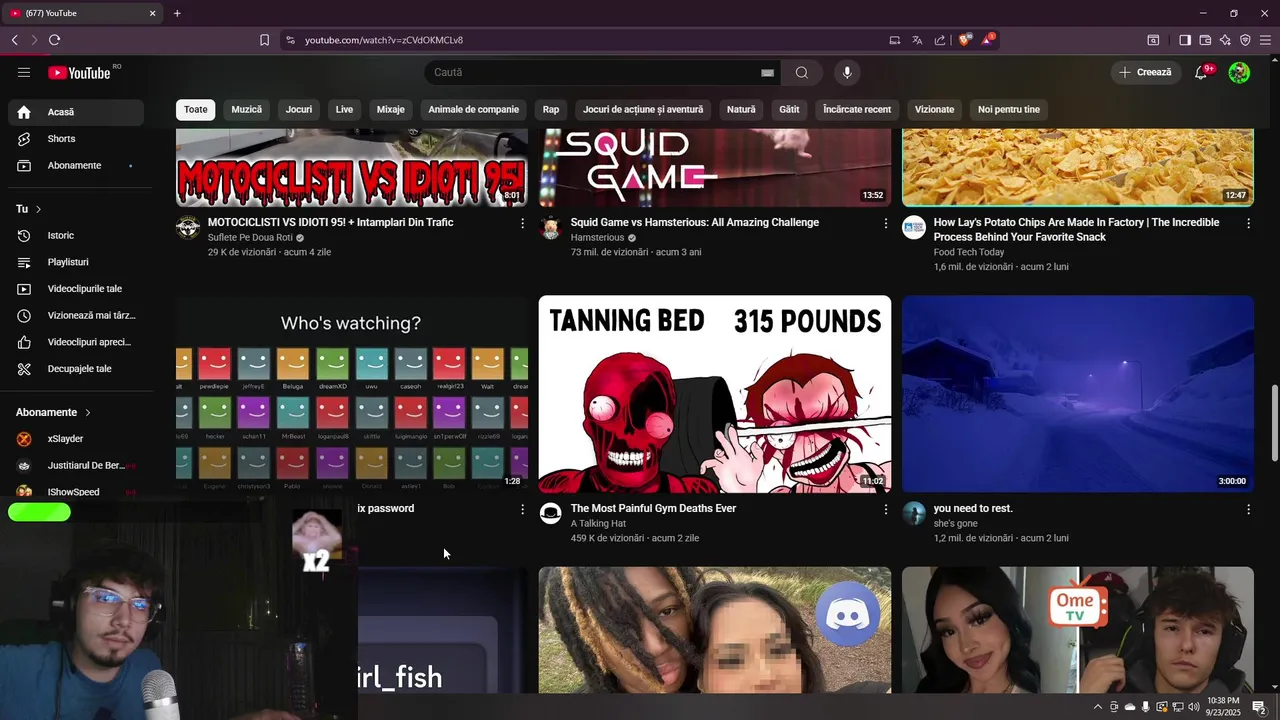Select the Natură filter chip
The image size is (1280, 720).
pyautogui.click(x=741, y=109)
